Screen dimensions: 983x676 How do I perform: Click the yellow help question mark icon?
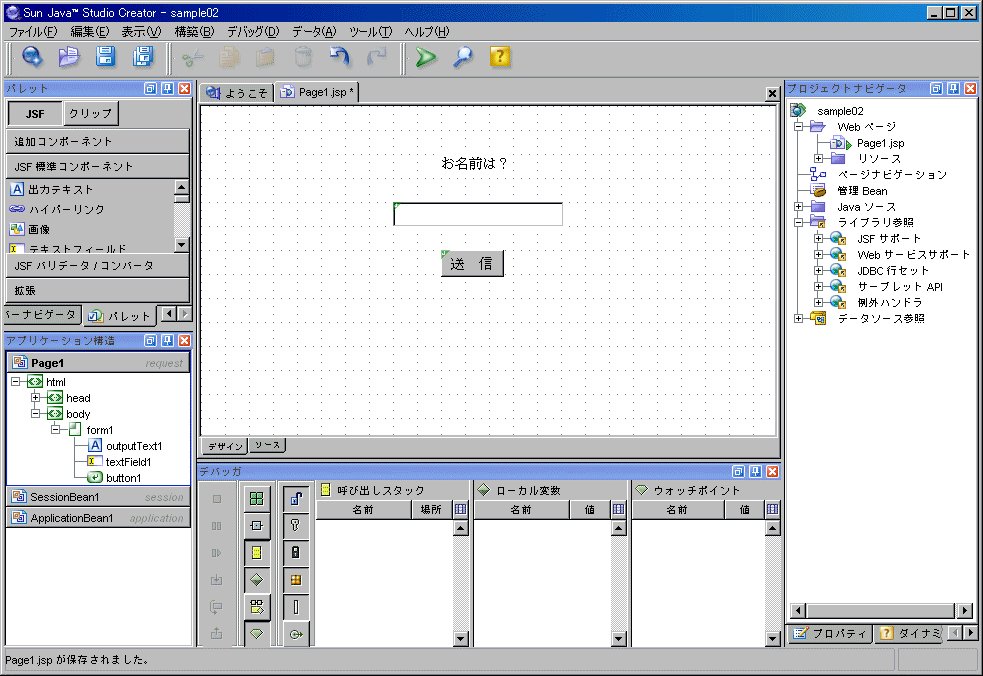tap(500, 57)
